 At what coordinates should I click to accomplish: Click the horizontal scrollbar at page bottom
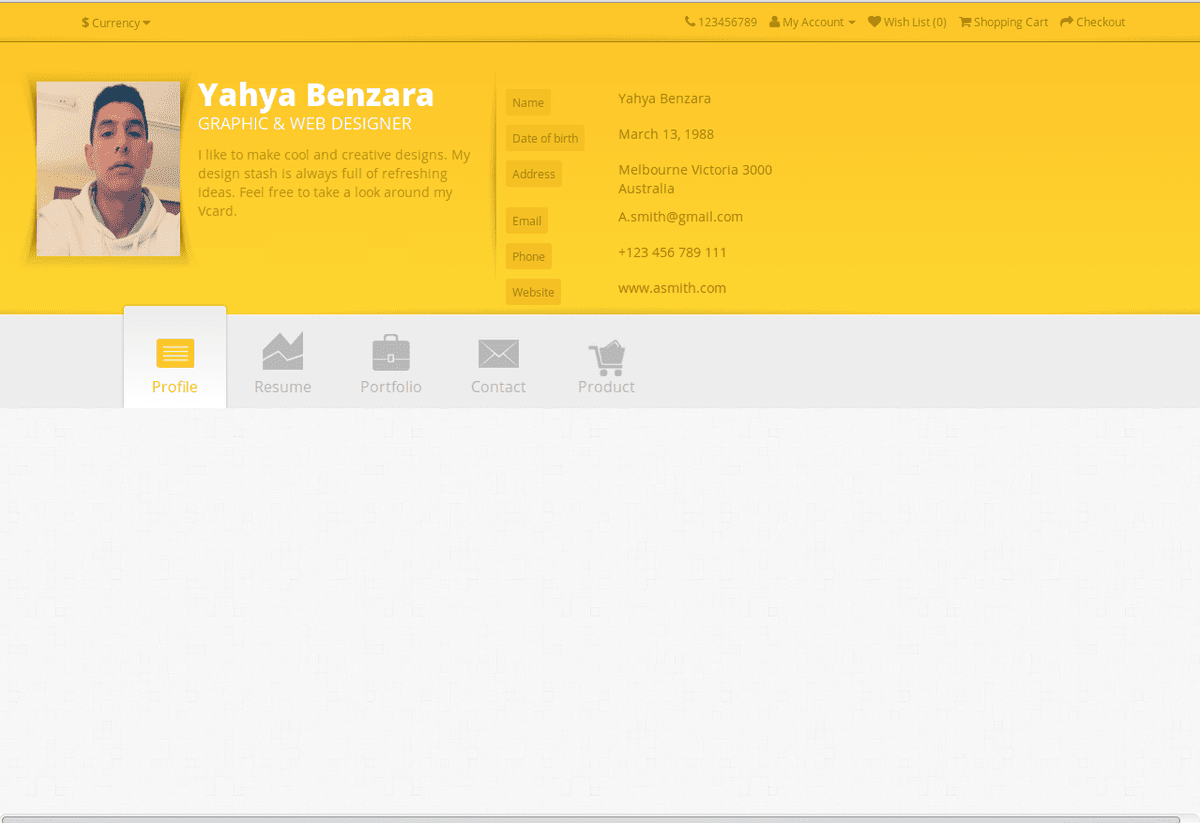pos(590,819)
